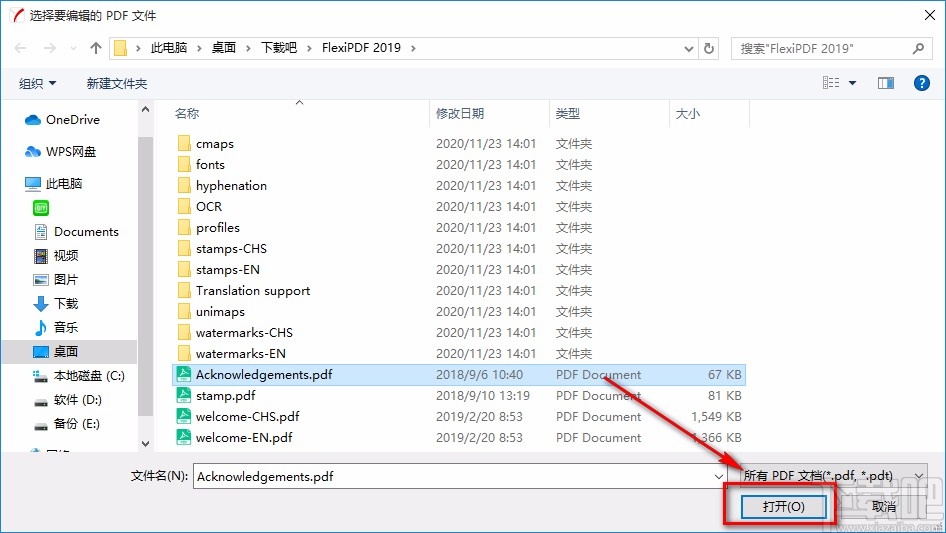Screen dimensions: 946x533
Task: Click the 取消 button
Action: click(x=884, y=506)
